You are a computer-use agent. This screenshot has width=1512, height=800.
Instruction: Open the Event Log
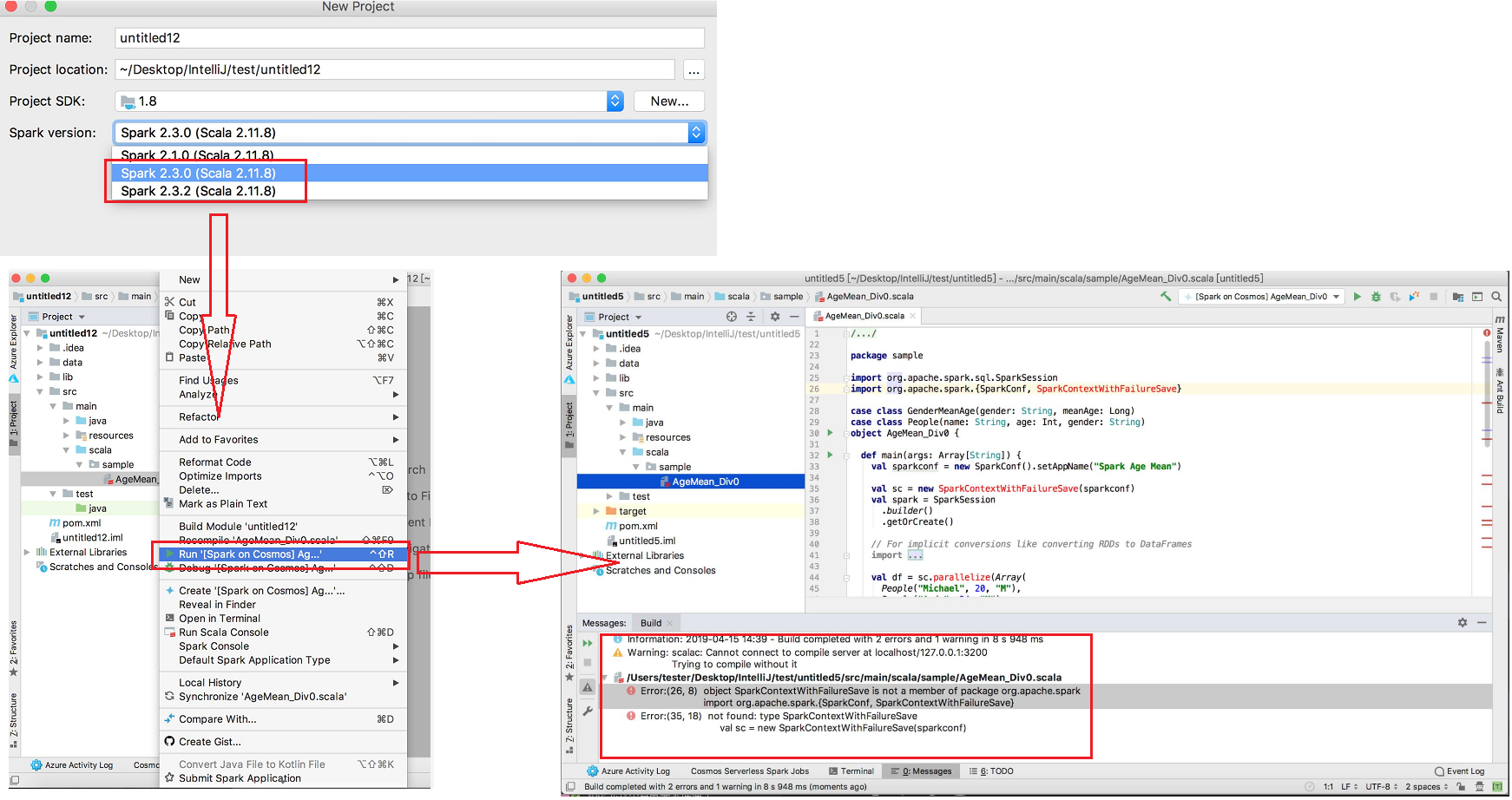click(1460, 770)
